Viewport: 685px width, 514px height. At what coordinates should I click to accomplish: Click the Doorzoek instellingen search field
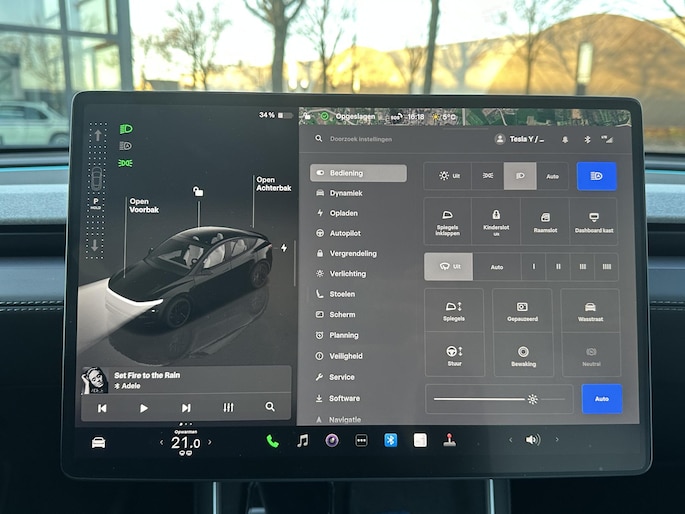pos(400,139)
